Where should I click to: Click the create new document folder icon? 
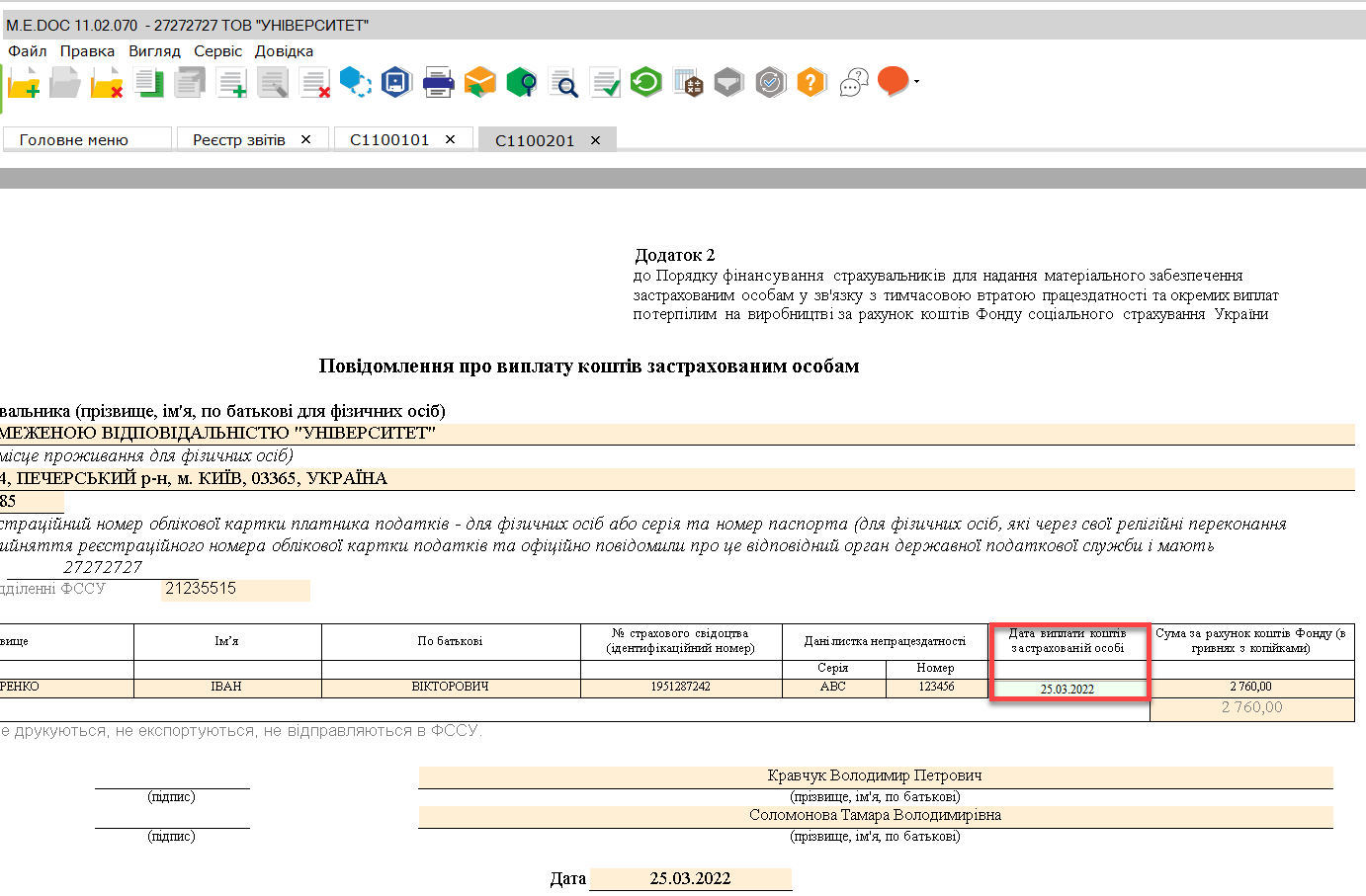coord(24,83)
